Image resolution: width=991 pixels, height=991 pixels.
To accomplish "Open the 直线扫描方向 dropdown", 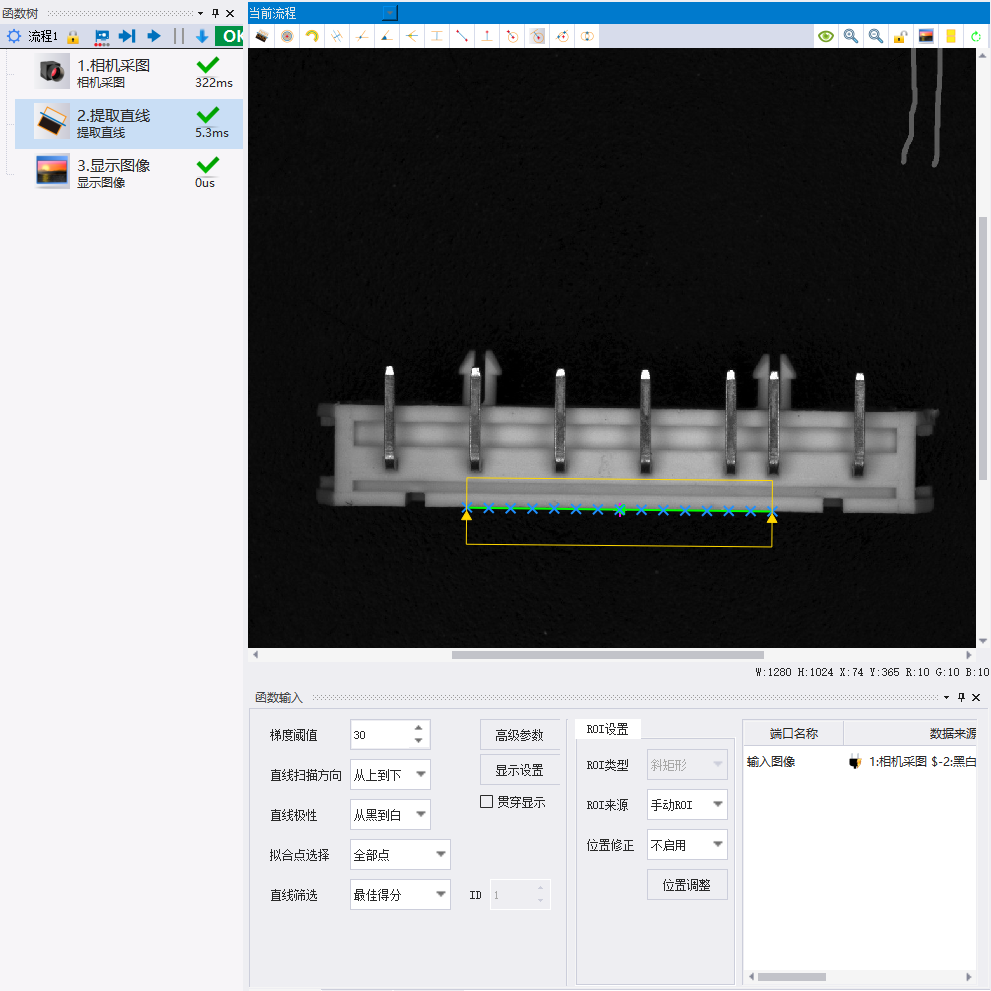I will [x=391, y=774].
